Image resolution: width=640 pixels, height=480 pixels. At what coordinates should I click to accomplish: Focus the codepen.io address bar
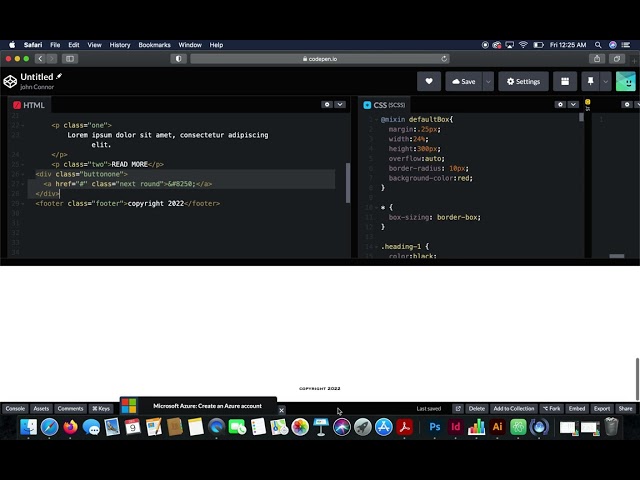(x=320, y=59)
